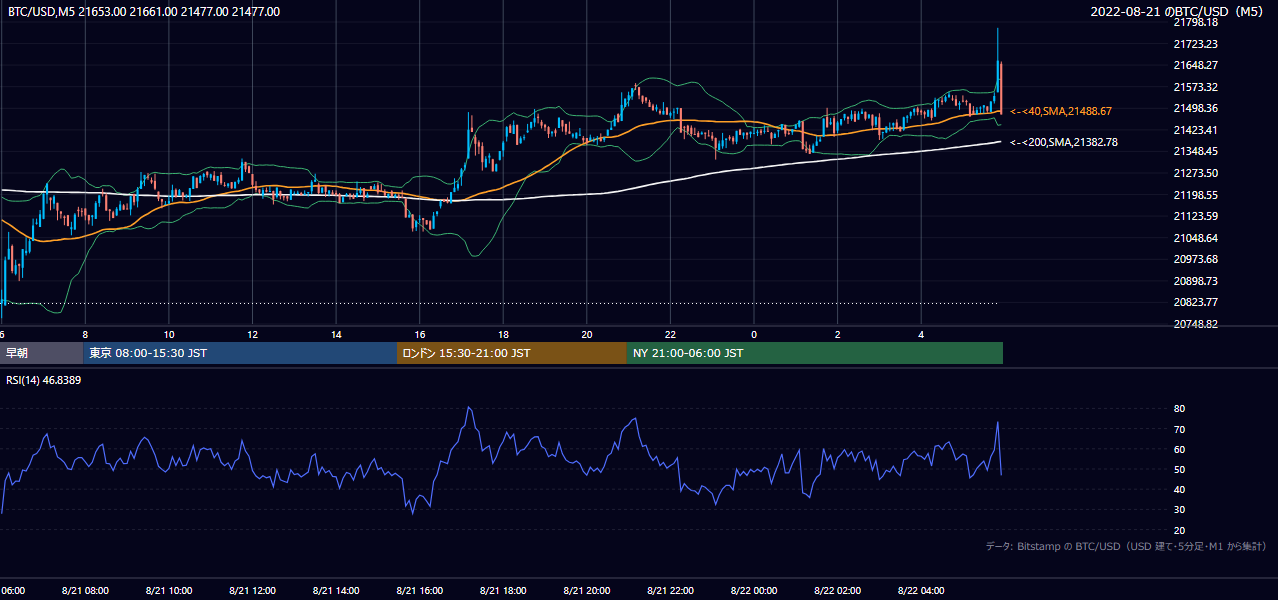Click the 8/22 04:00 time label
The width and height of the screenshot is (1278, 600).
click(921, 590)
